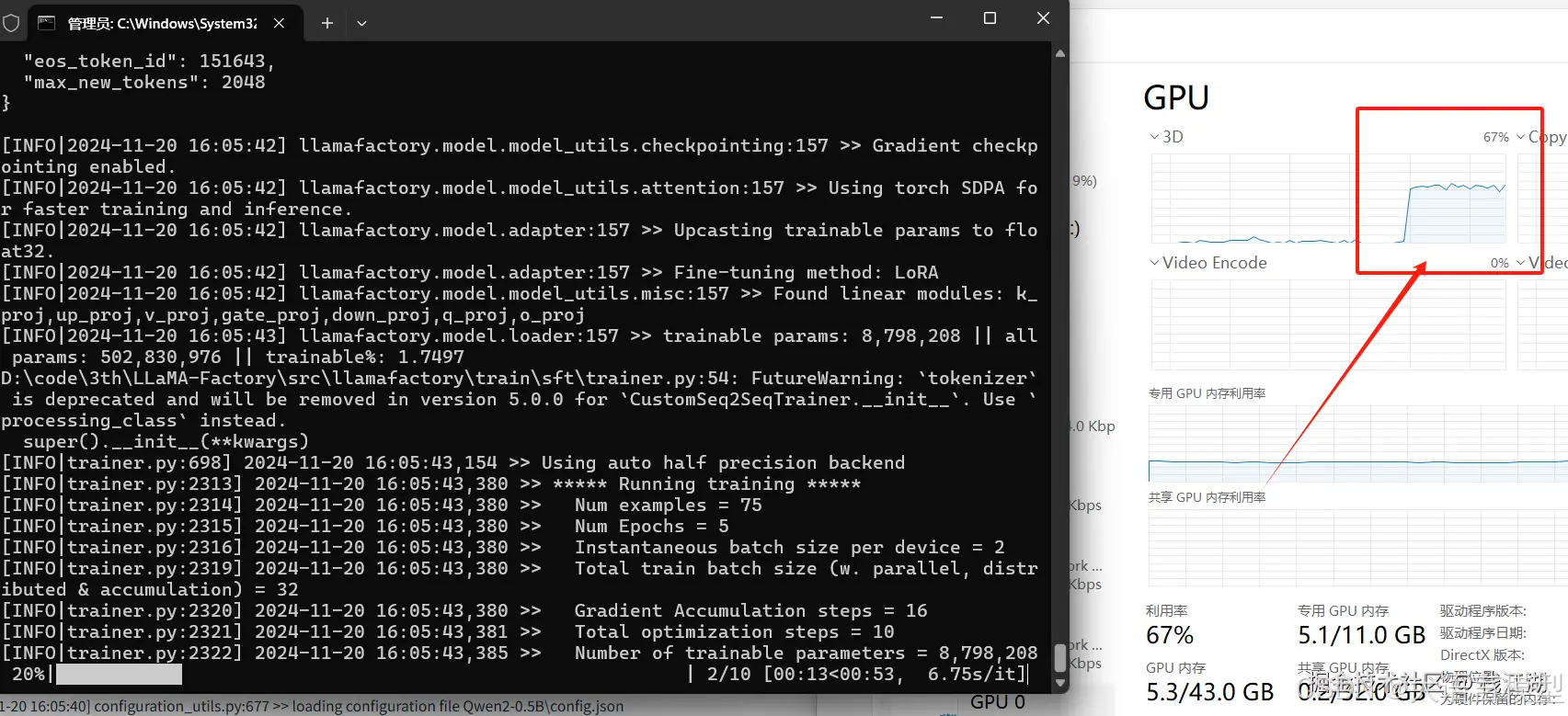The image size is (1568, 716).
Task: Open the new-tab profile dropdown chevron
Action: pyautogui.click(x=362, y=23)
